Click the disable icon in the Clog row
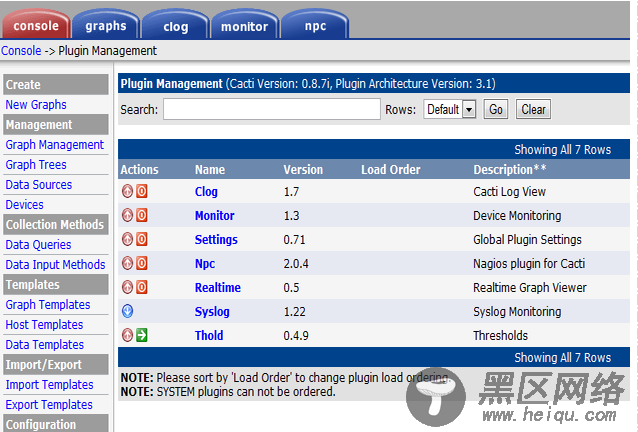 tap(142, 191)
